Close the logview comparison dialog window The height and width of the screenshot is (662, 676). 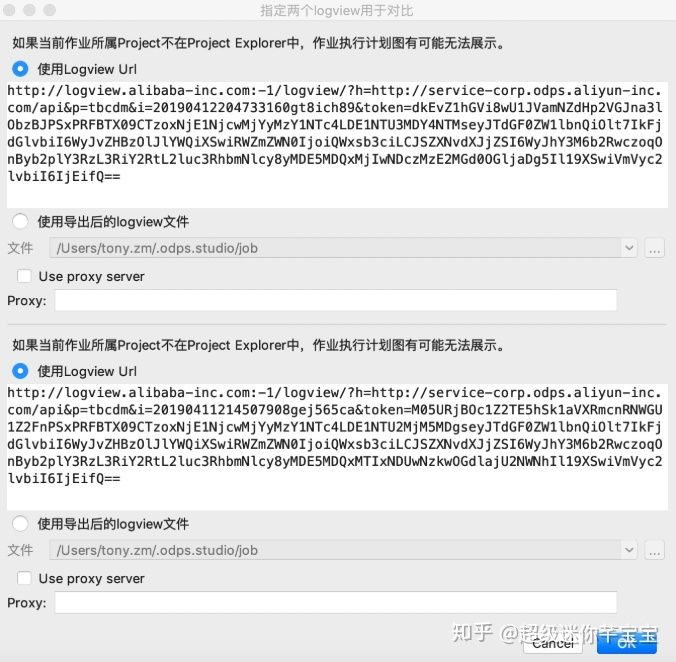click(x=9, y=9)
